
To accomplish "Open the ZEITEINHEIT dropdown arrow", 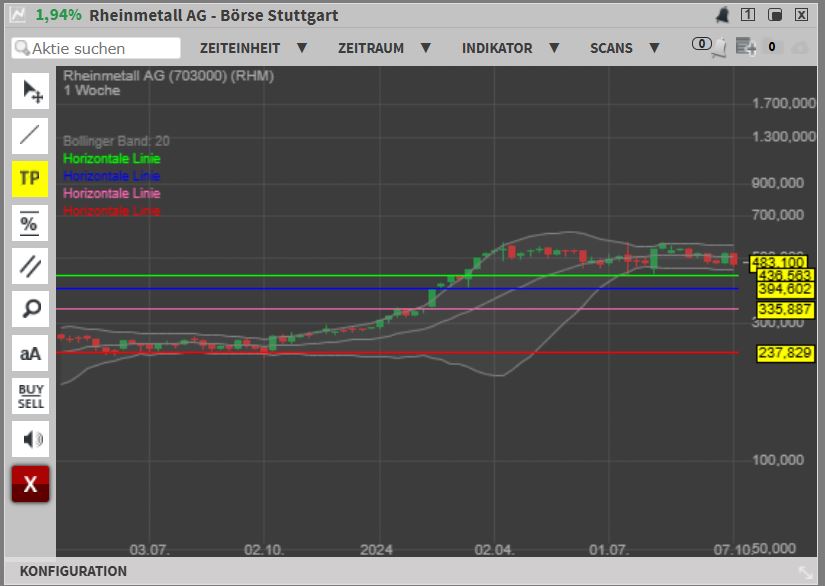I will pos(302,48).
